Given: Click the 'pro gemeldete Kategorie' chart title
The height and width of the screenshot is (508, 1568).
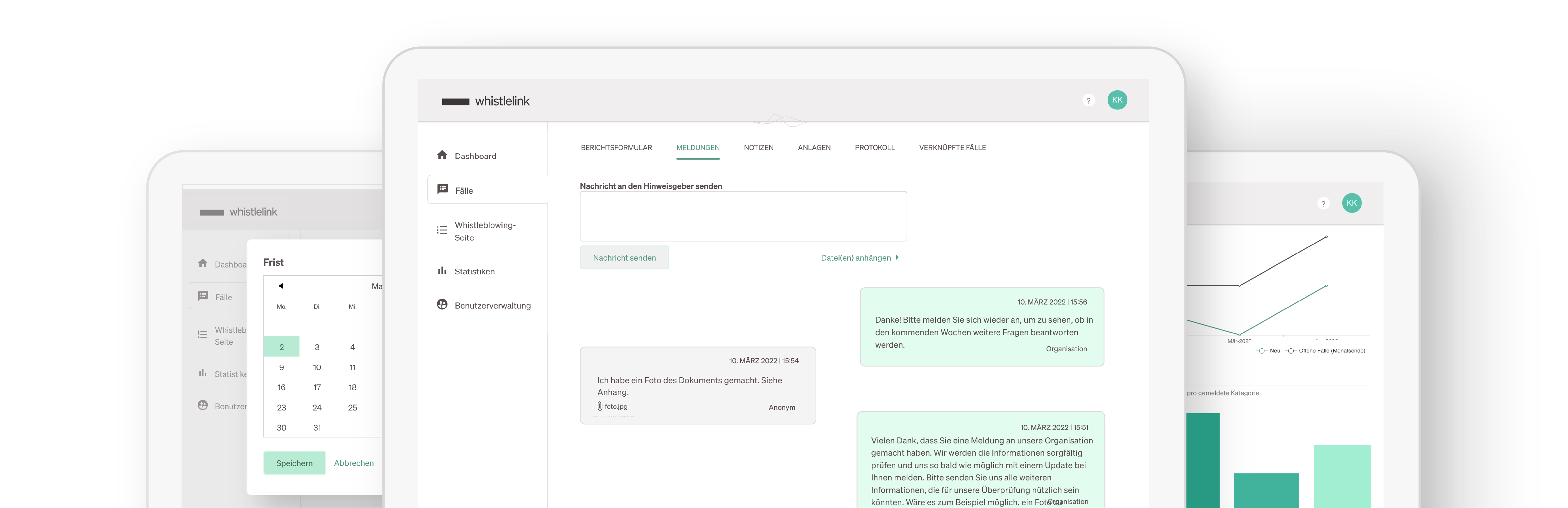Looking at the screenshot, I should click(1222, 393).
